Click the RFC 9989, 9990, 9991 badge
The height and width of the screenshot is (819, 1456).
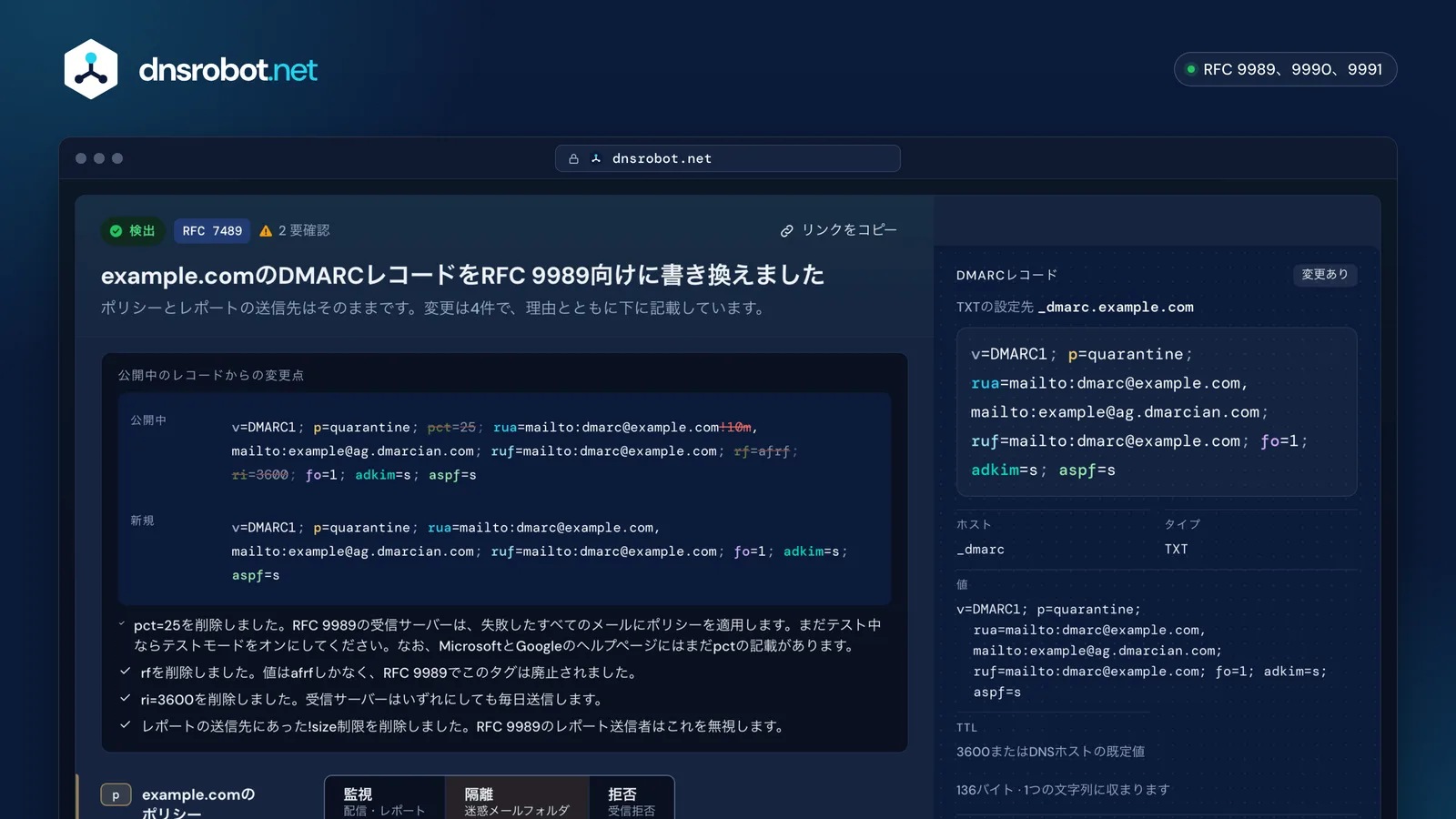[x=1285, y=69]
